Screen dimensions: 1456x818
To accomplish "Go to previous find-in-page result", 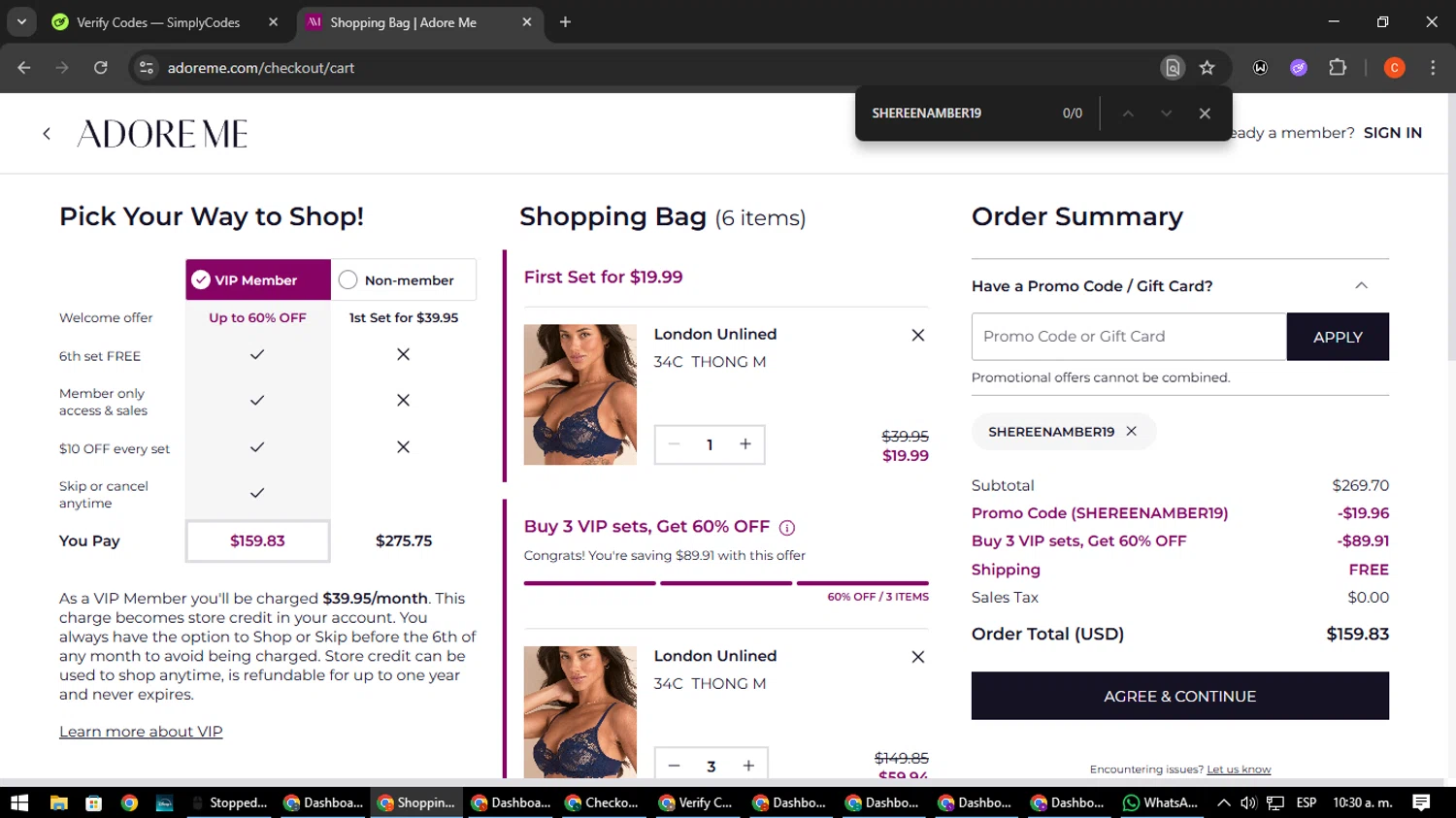I will [x=1128, y=114].
